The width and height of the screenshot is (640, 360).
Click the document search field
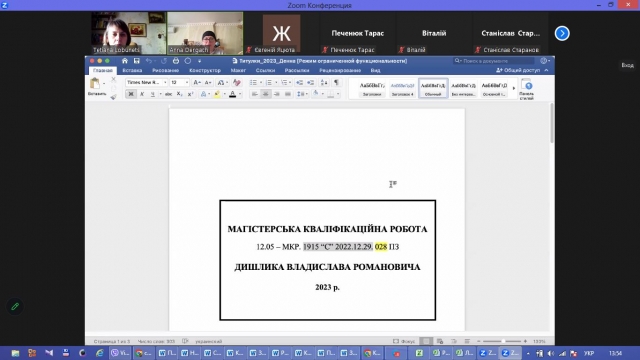[x=494, y=61]
